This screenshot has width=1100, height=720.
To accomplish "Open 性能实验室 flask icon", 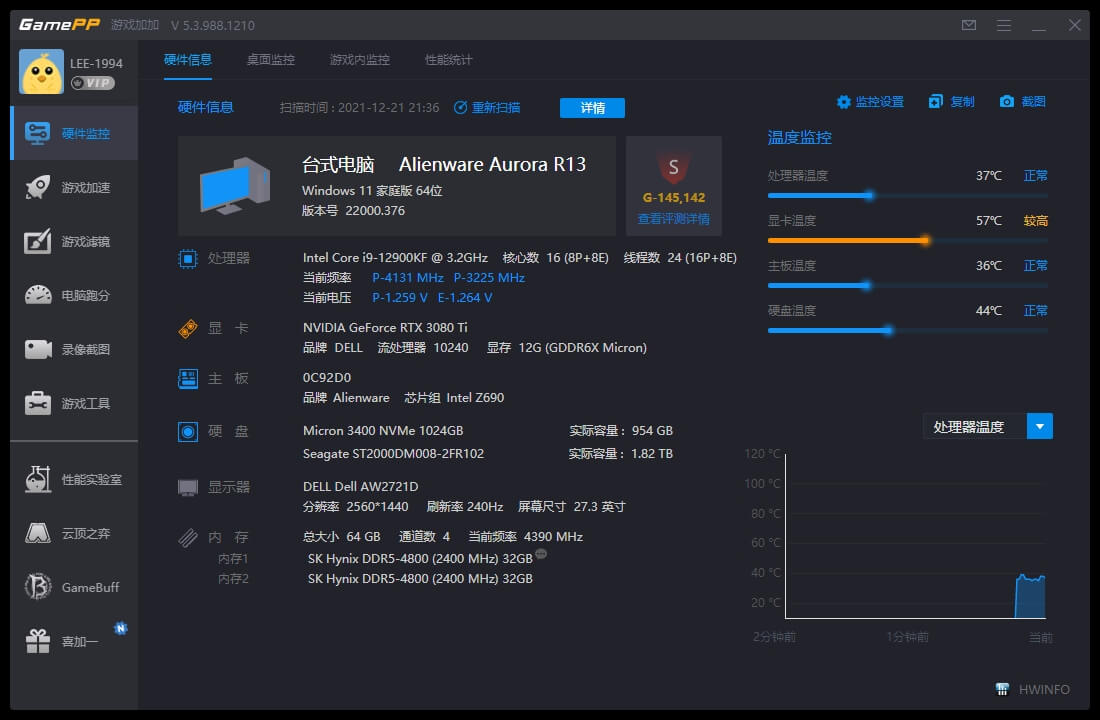I will (x=37, y=479).
